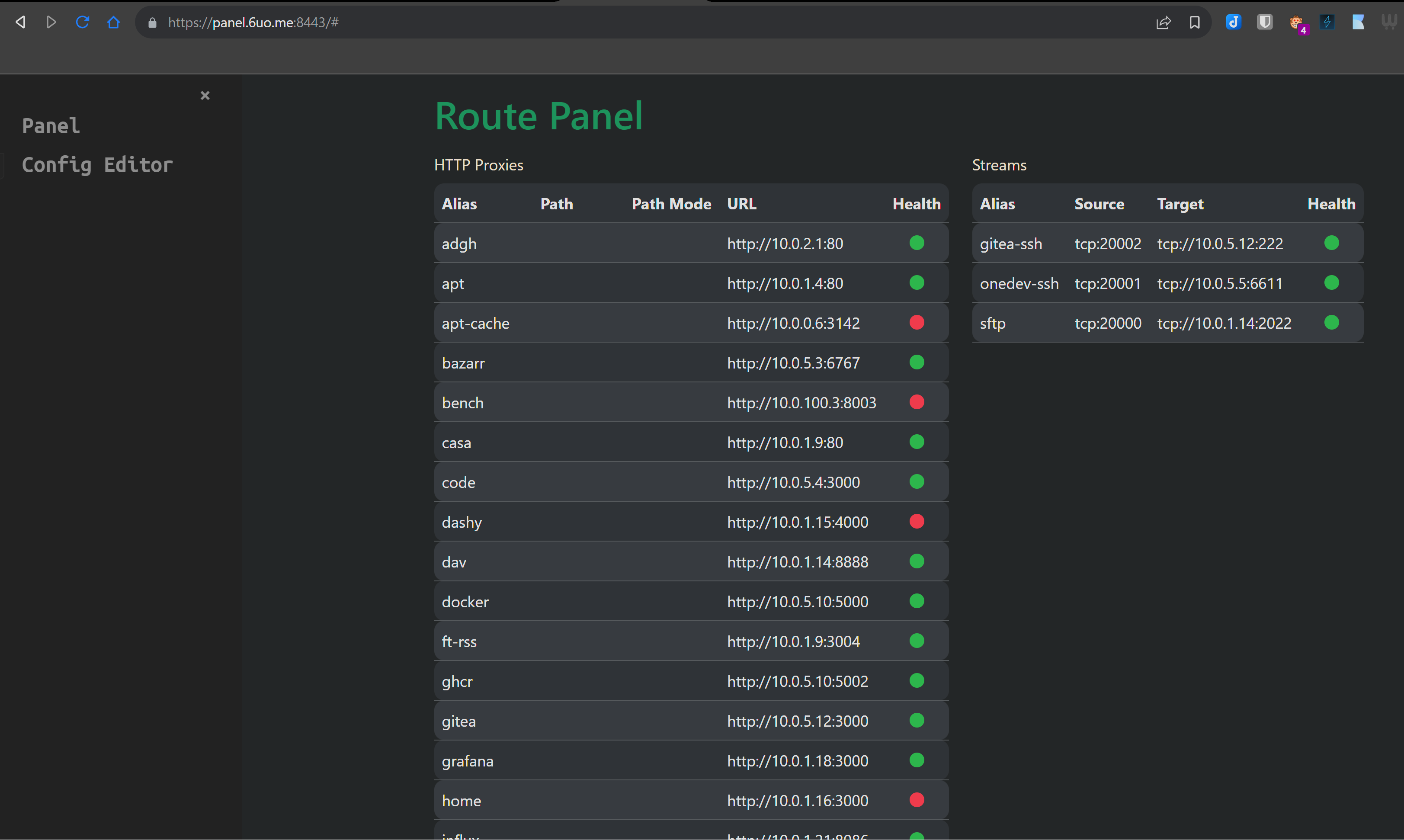Viewport: 1404px width, 840px height.
Task: Open Violentmonkey showing 4 scripts
Action: 1298,23
